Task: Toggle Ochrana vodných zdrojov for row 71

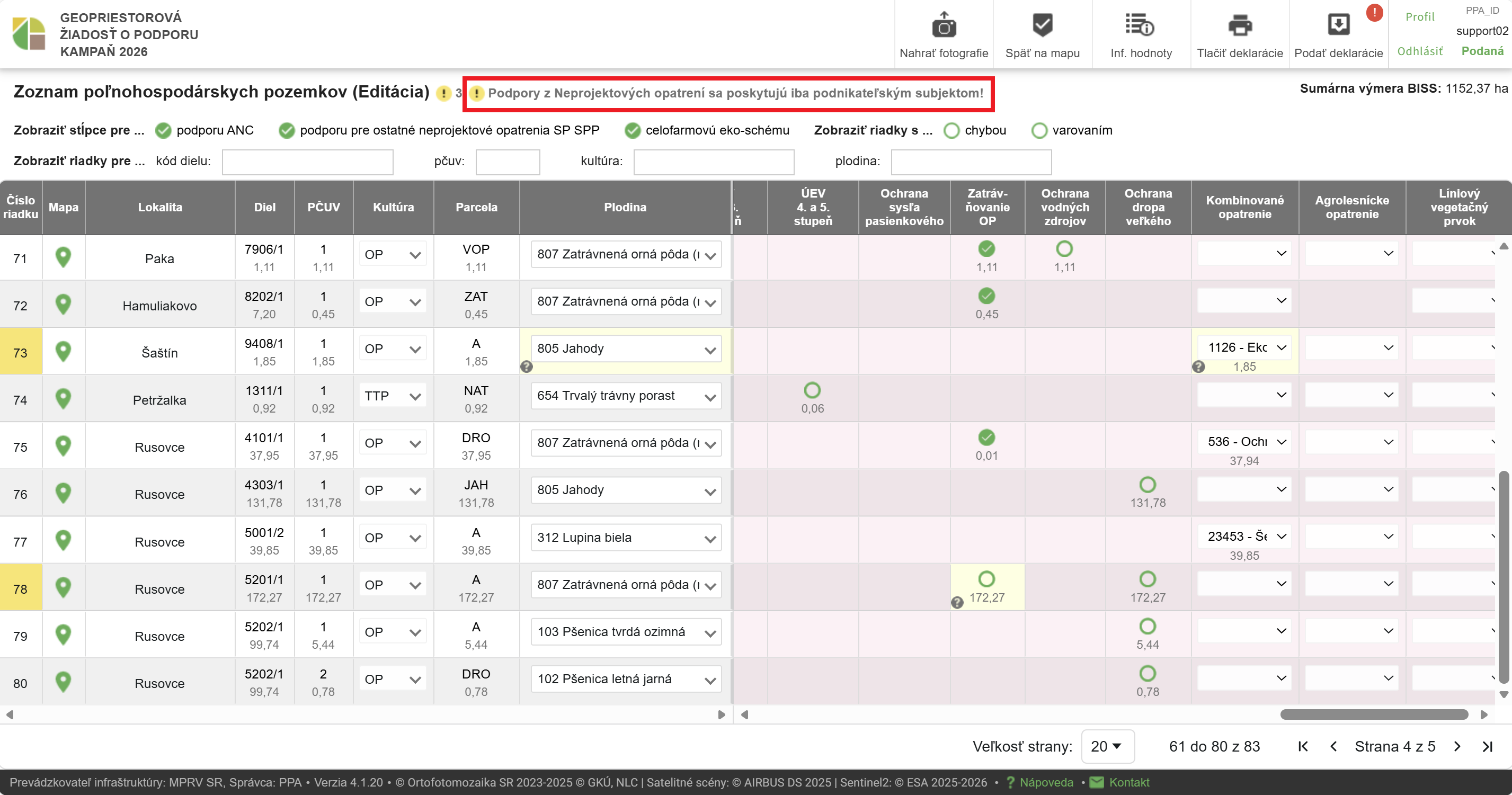Action: coord(1064,249)
